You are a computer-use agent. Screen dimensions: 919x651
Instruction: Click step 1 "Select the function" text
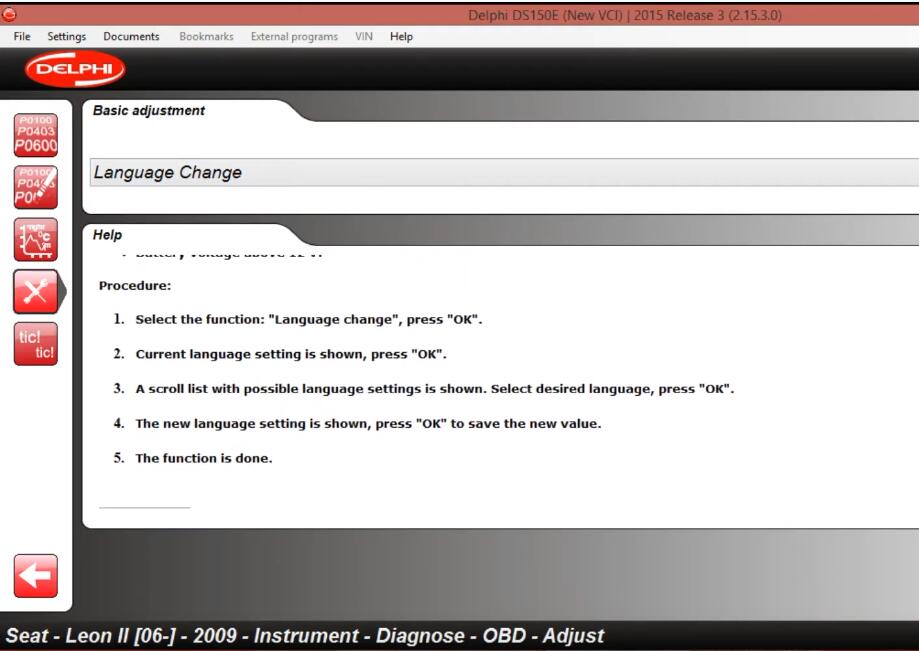309,319
